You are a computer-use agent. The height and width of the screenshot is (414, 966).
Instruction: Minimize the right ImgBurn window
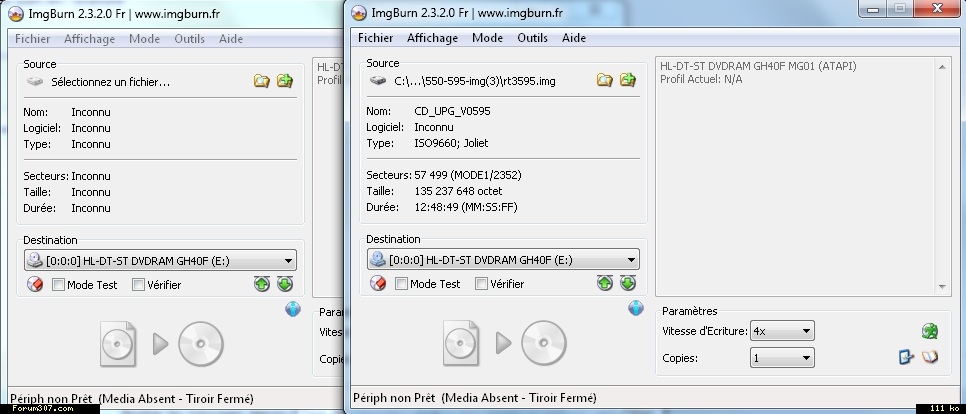pyautogui.click(x=873, y=8)
